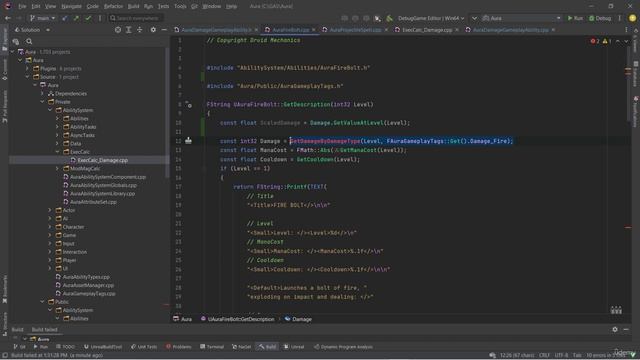Click the Git commit checkmark icon
This screenshot has width=640, height=360.
tap(88, 18)
